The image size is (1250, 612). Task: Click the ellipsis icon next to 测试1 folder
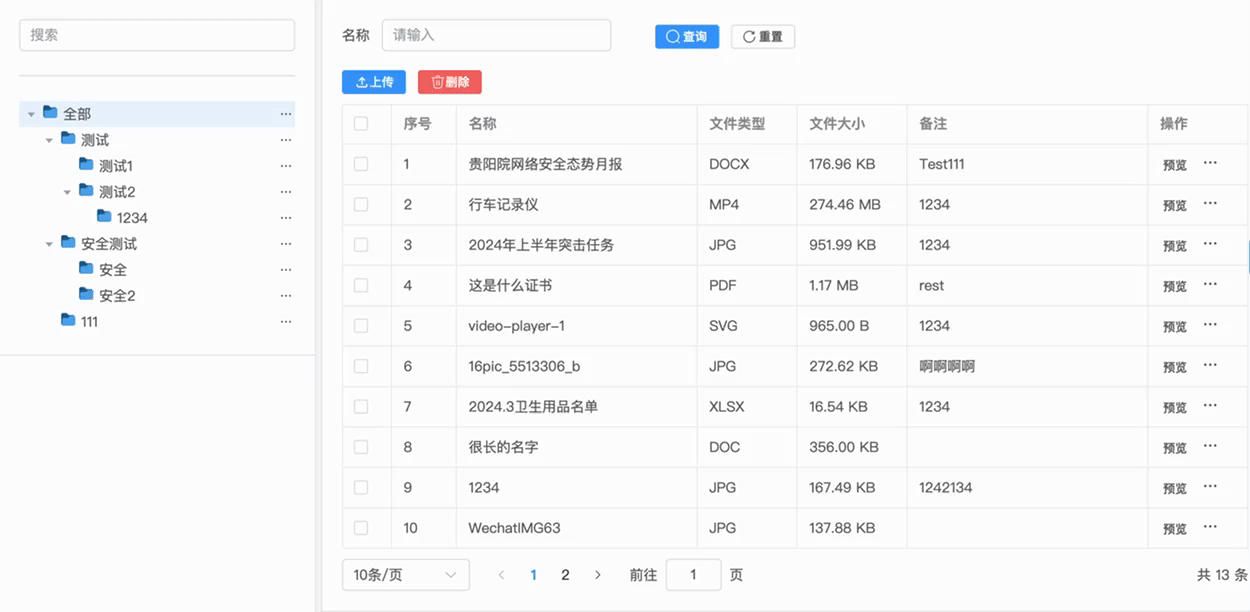[x=286, y=165]
